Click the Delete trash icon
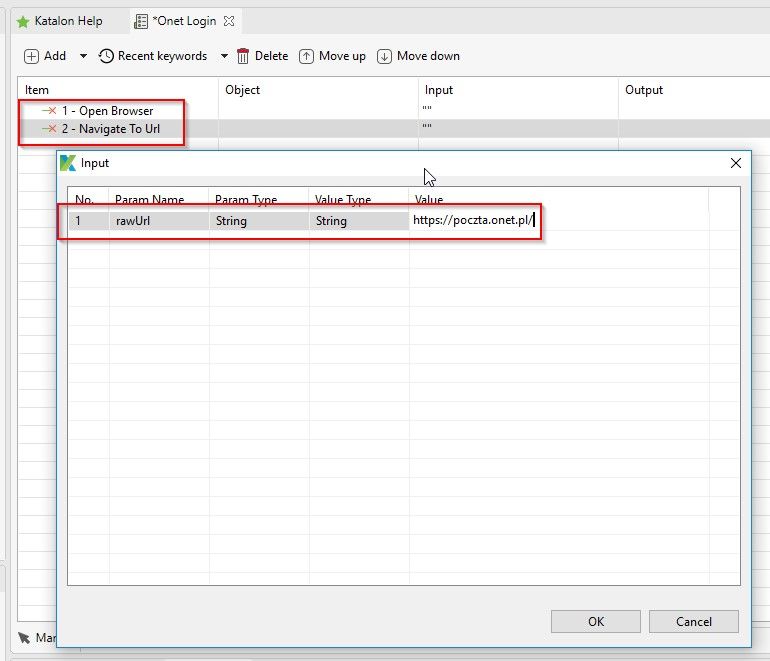Image resolution: width=770 pixels, height=661 pixels. tap(243, 56)
